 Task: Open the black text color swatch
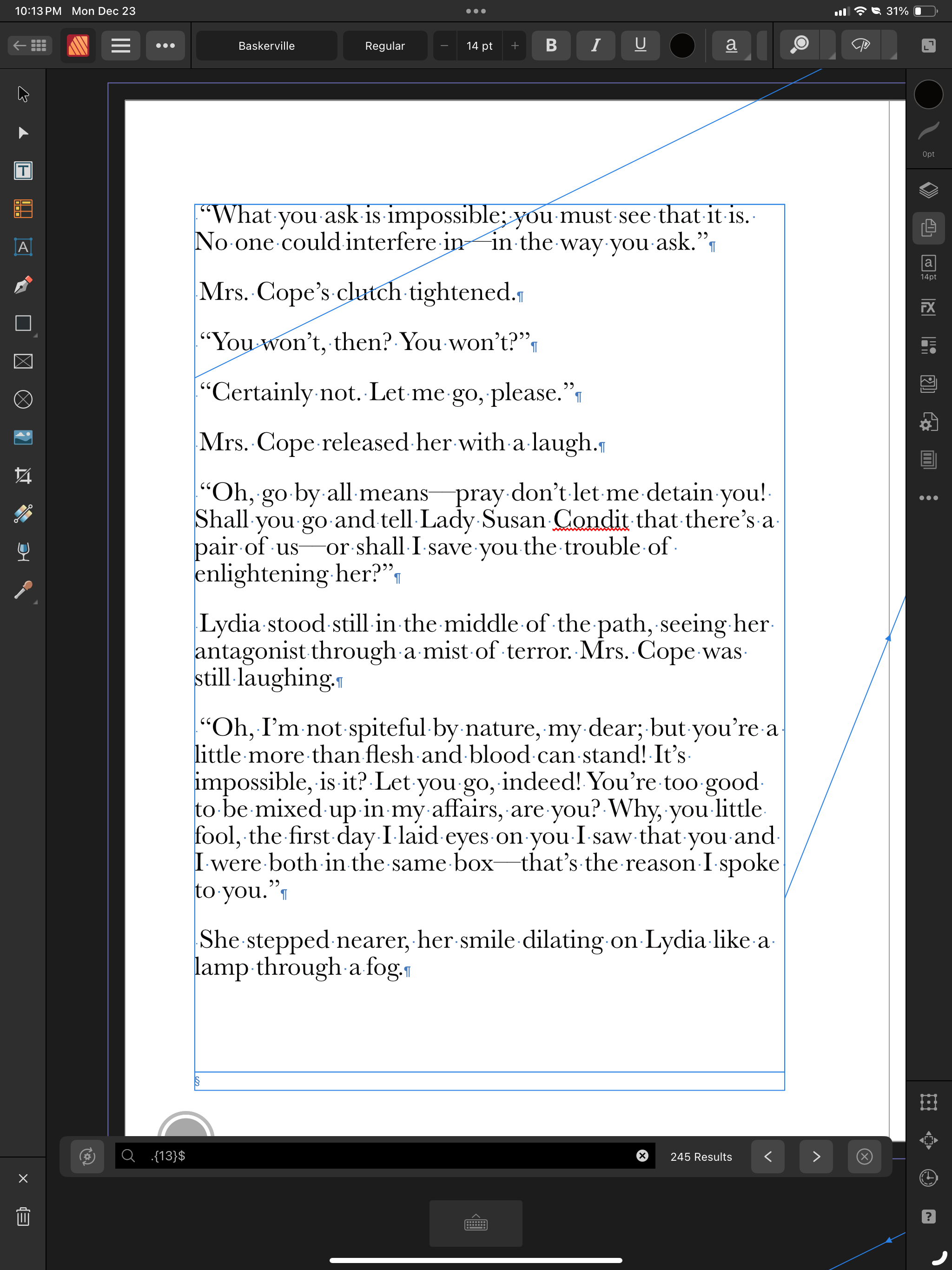682,46
